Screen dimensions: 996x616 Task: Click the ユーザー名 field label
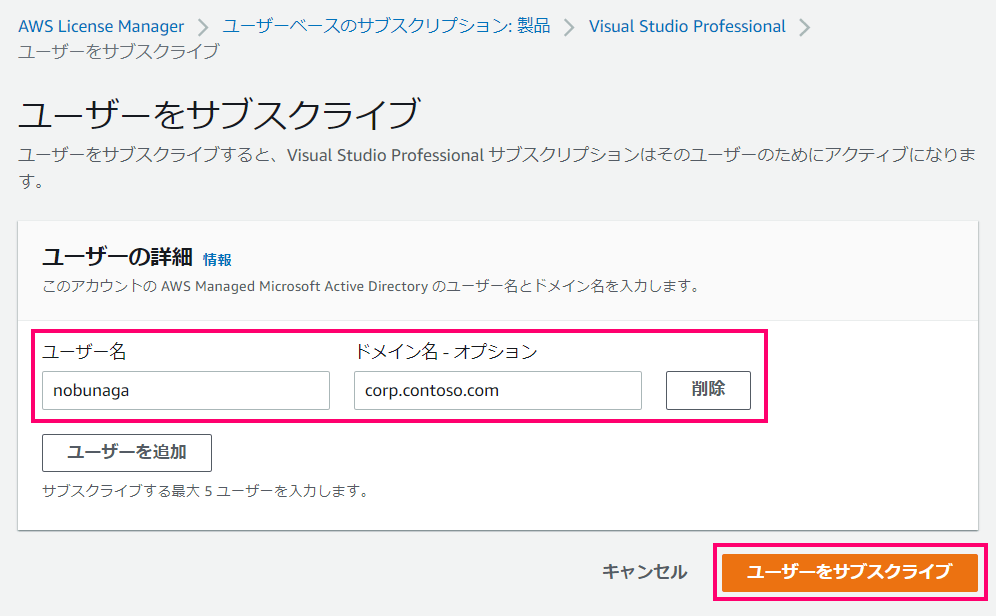[84, 352]
